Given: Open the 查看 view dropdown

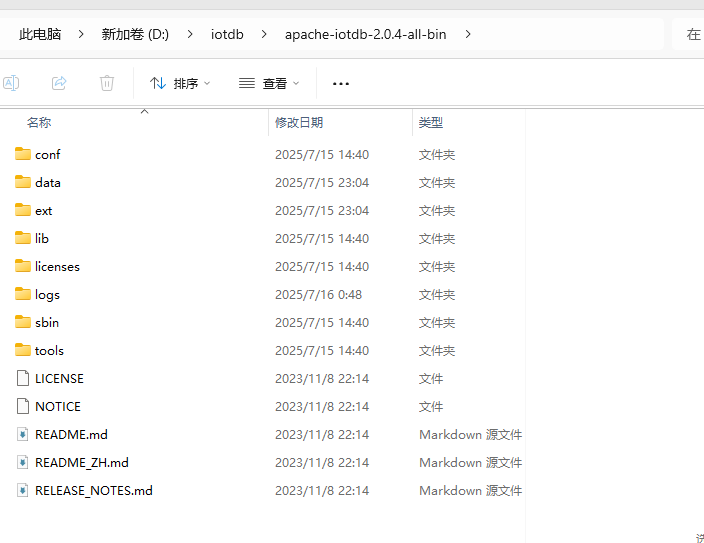Looking at the screenshot, I should 269,84.
